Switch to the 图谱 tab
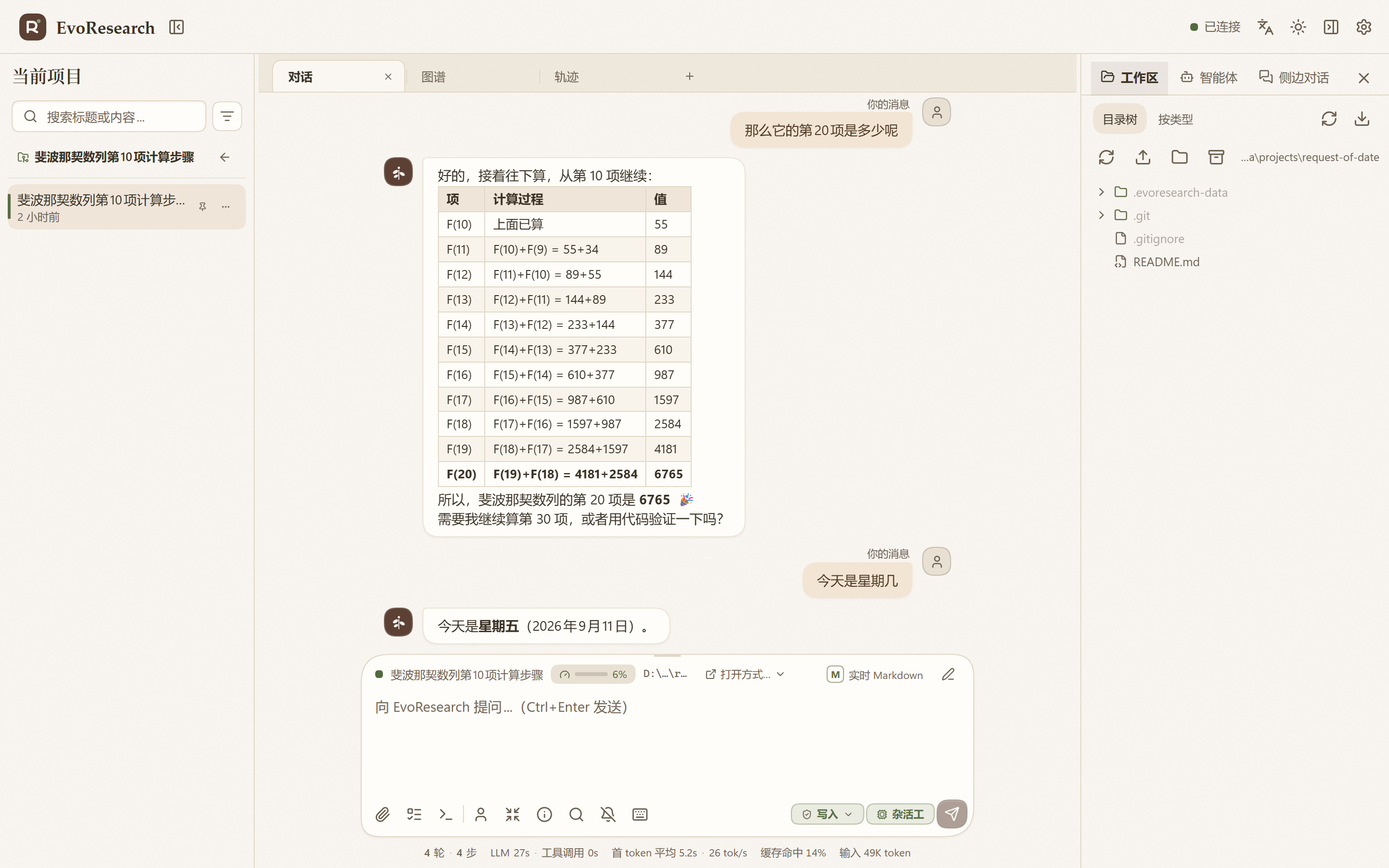1389x868 pixels. point(434,76)
